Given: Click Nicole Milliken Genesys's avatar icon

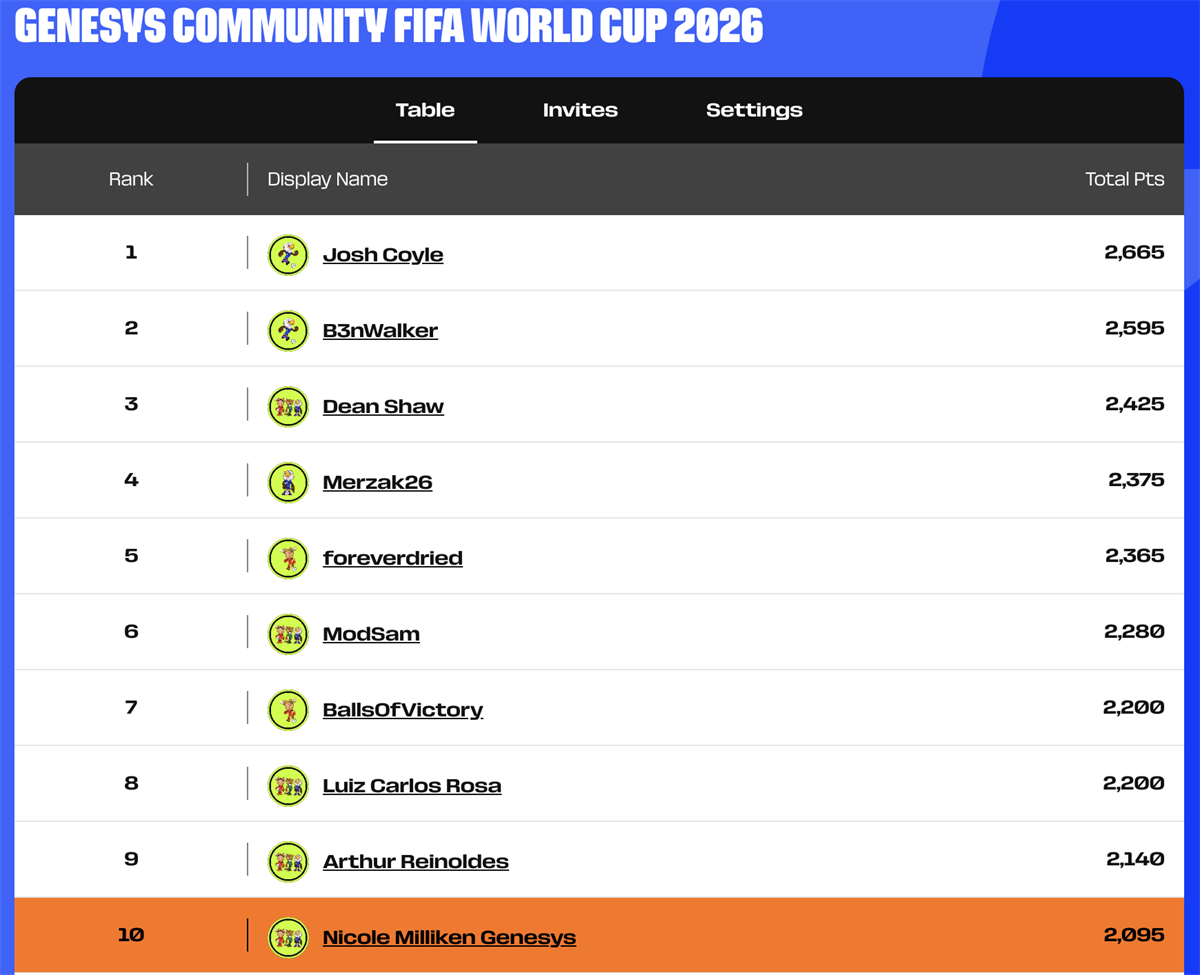Looking at the screenshot, I should [288, 937].
